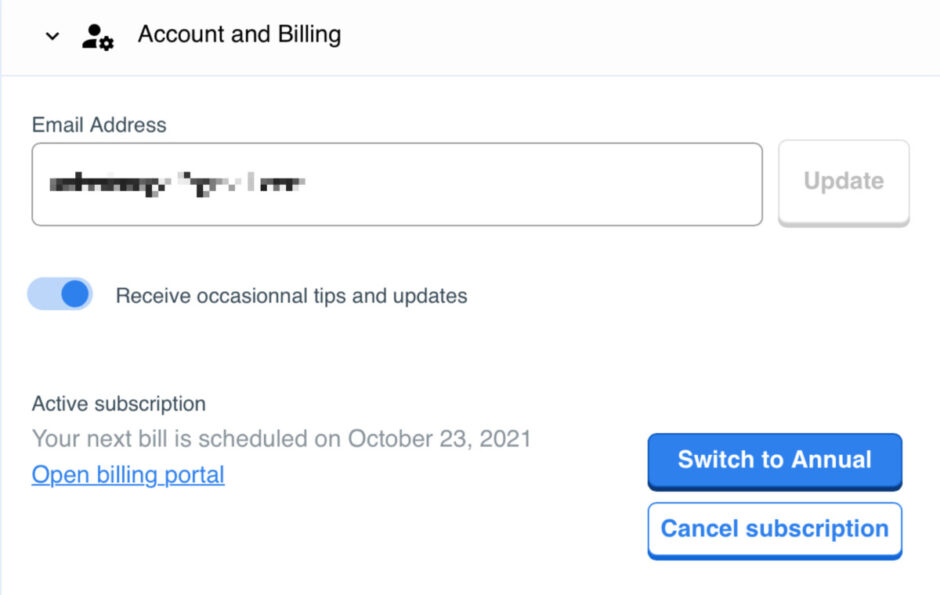Click the Account and Billing header title

tap(239, 34)
